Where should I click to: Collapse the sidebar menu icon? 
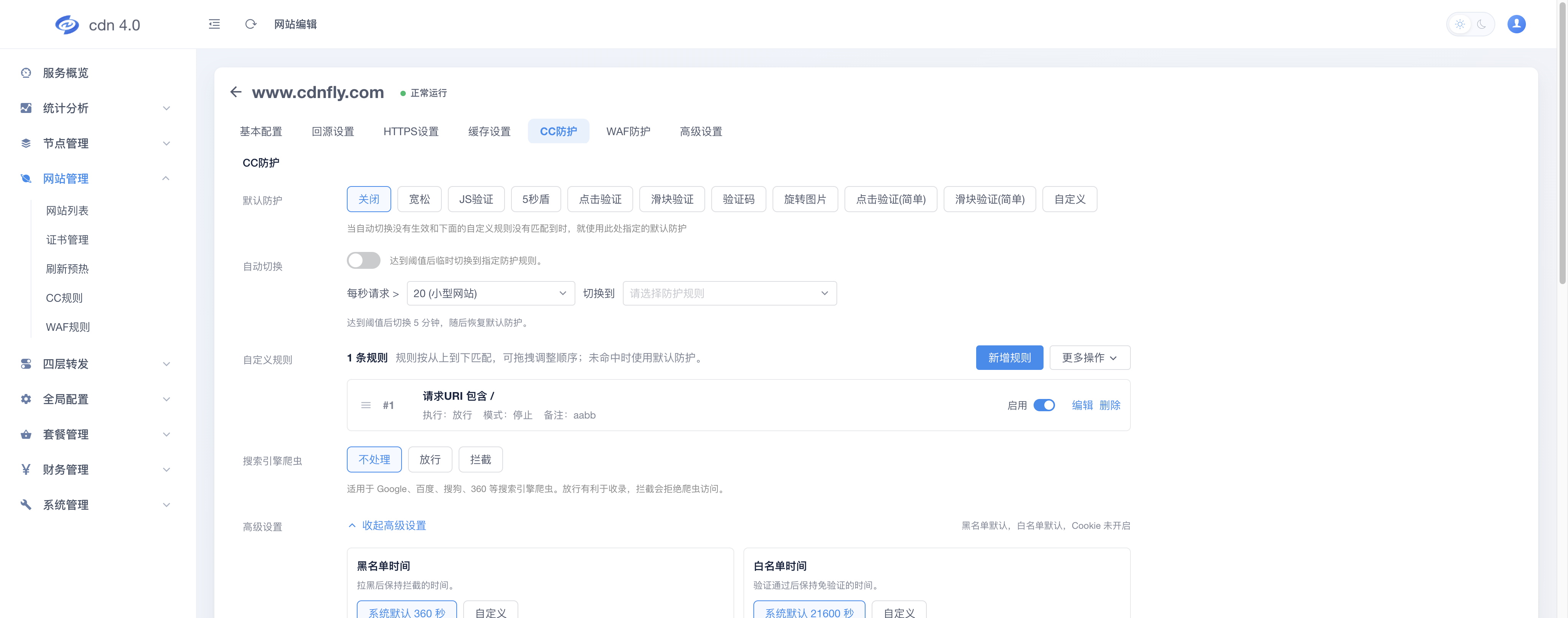point(214,25)
